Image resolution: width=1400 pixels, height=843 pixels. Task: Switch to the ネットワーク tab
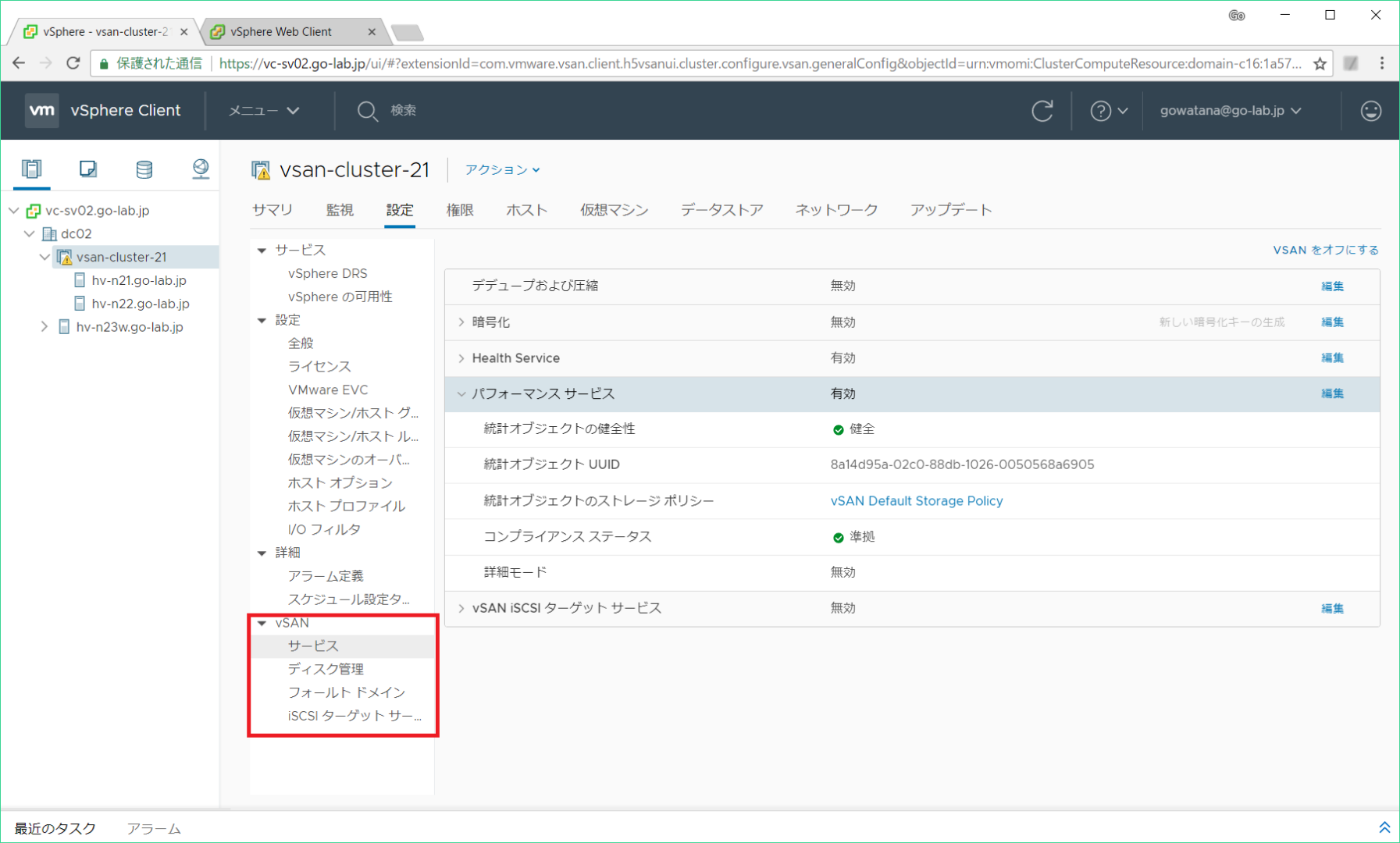pyautogui.click(x=836, y=210)
